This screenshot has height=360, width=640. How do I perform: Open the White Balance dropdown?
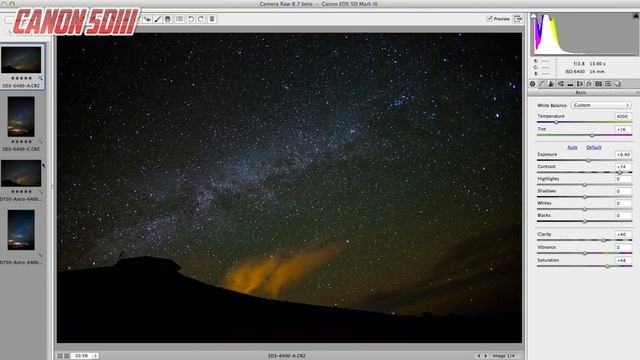[x=601, y=105]
